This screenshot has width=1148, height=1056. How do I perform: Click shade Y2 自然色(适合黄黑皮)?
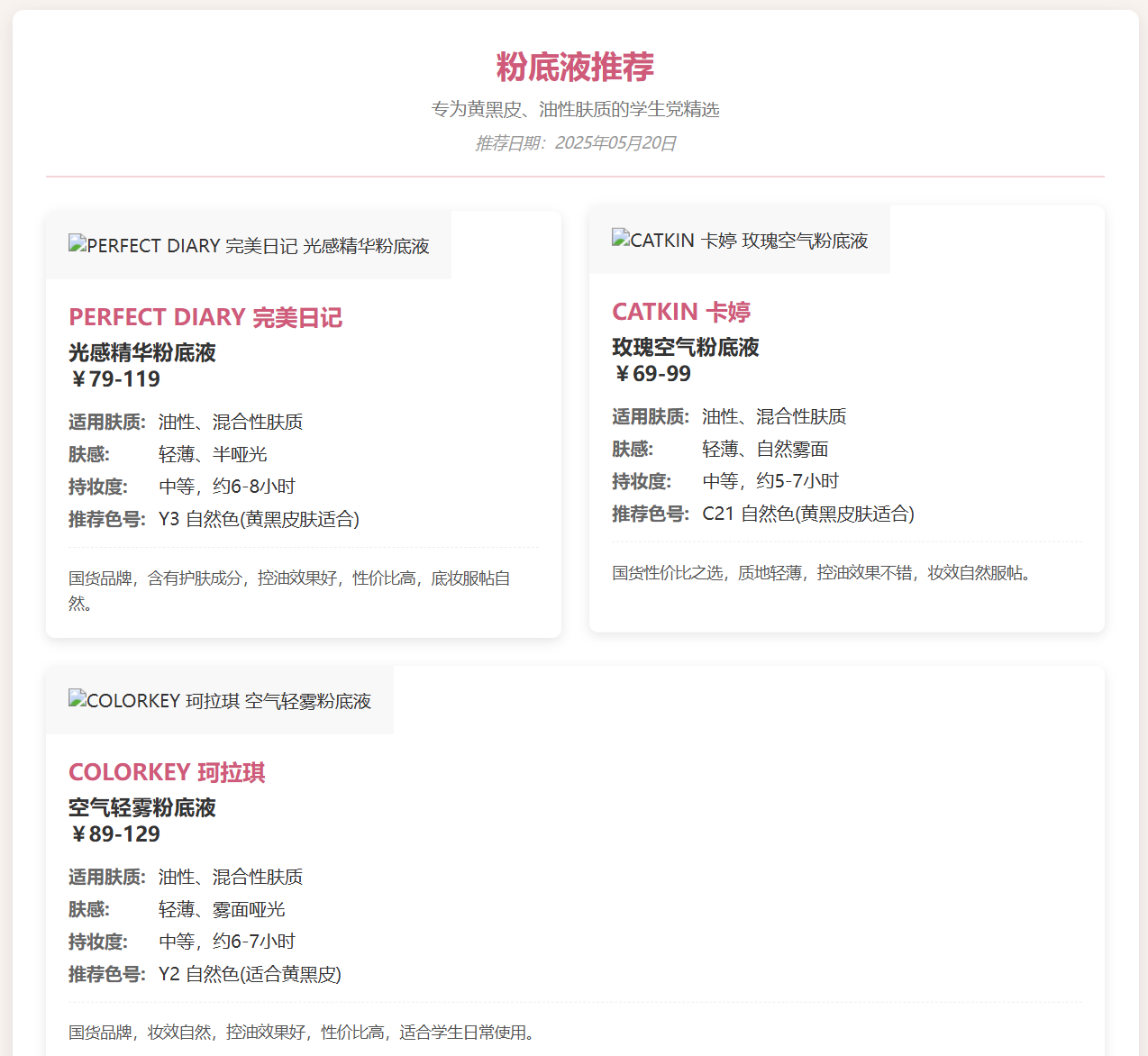point(250,974)
